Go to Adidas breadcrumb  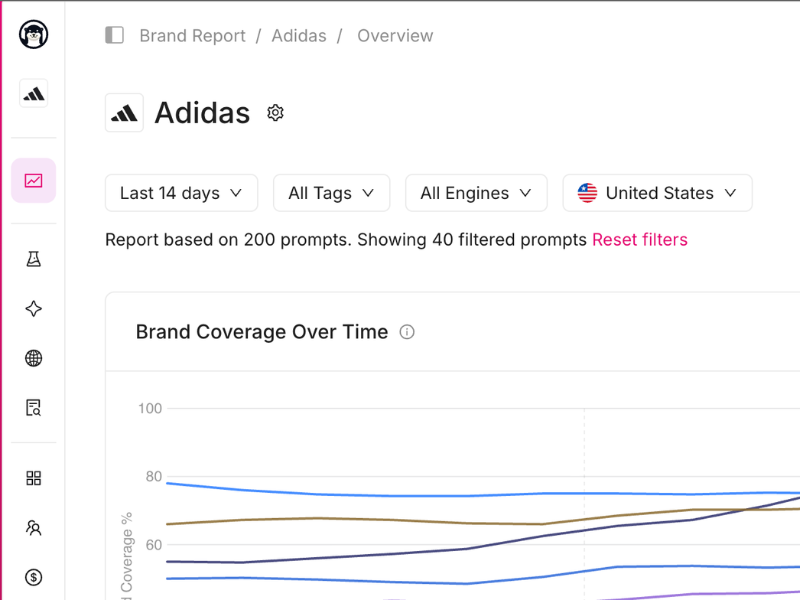[299, 36]
